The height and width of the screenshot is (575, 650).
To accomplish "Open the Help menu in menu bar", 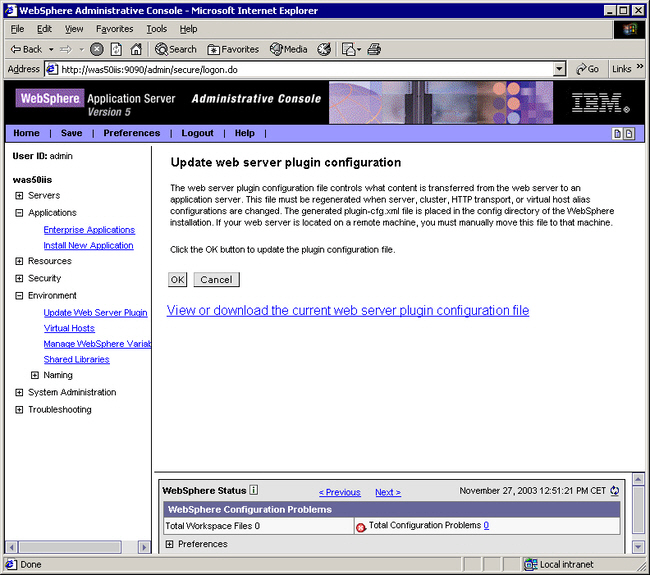I will pos(188,29).
